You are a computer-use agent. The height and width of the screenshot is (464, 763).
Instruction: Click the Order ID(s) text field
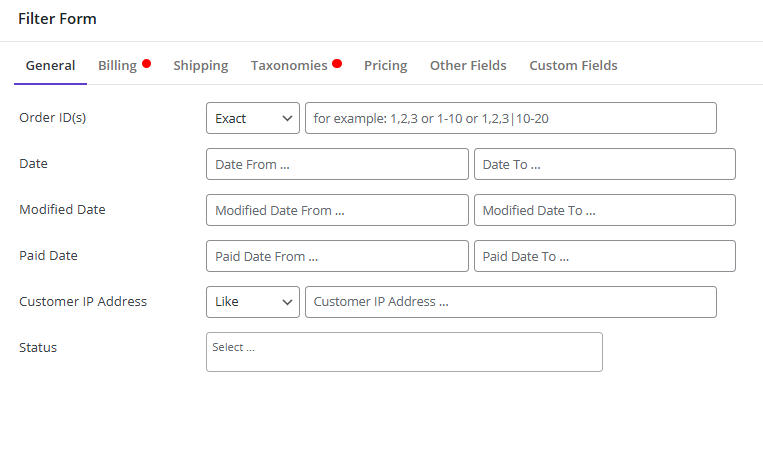click(511, 118)
